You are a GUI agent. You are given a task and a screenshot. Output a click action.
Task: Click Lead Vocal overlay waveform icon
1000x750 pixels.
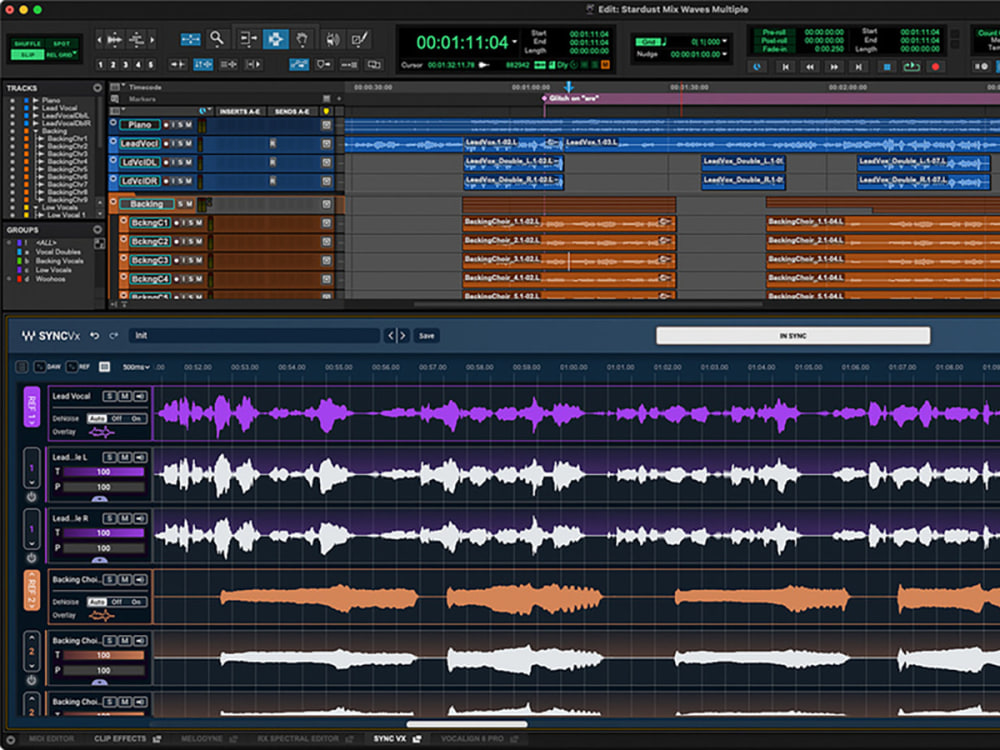pos(101,432)
